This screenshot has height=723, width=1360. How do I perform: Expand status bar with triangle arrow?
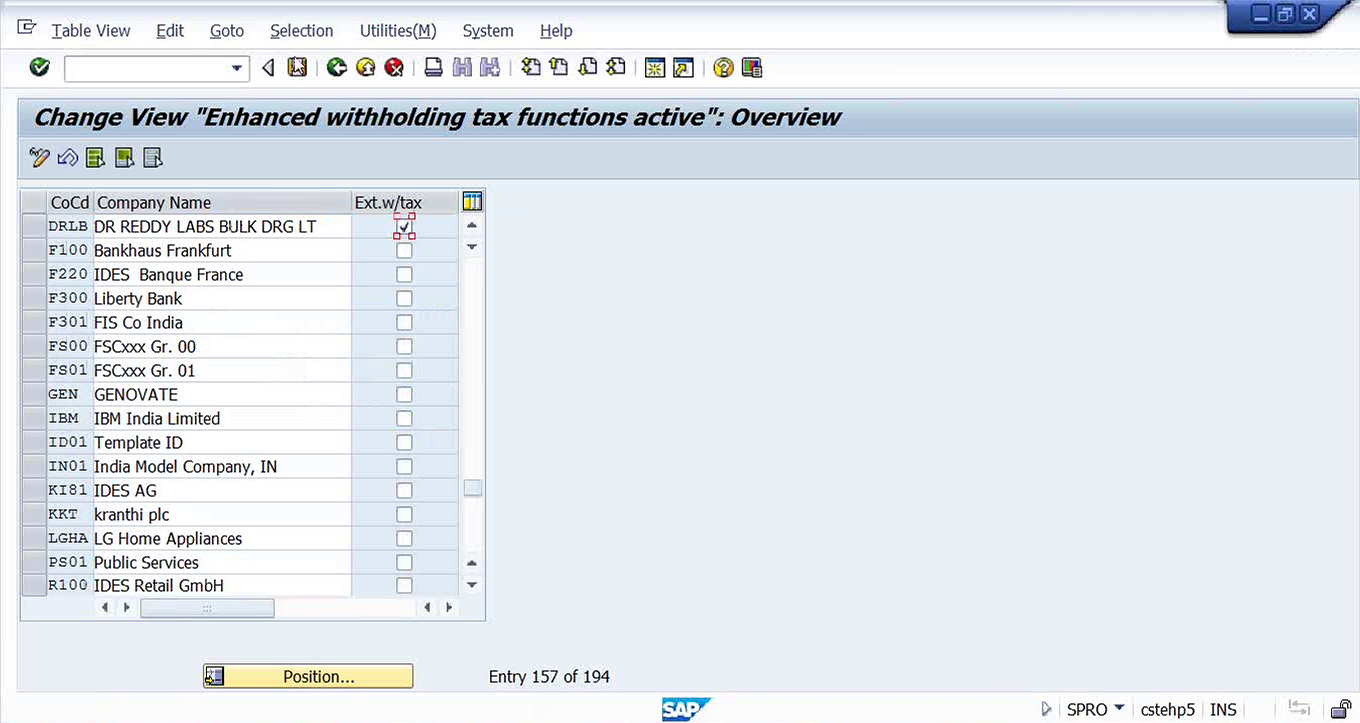coord(1046,709)
